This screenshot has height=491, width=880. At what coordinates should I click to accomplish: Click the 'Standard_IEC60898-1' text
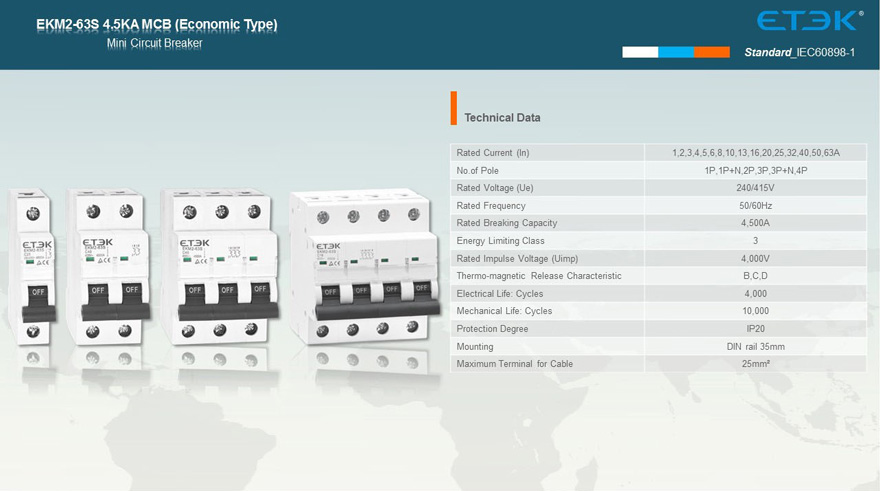pos(799,52)
